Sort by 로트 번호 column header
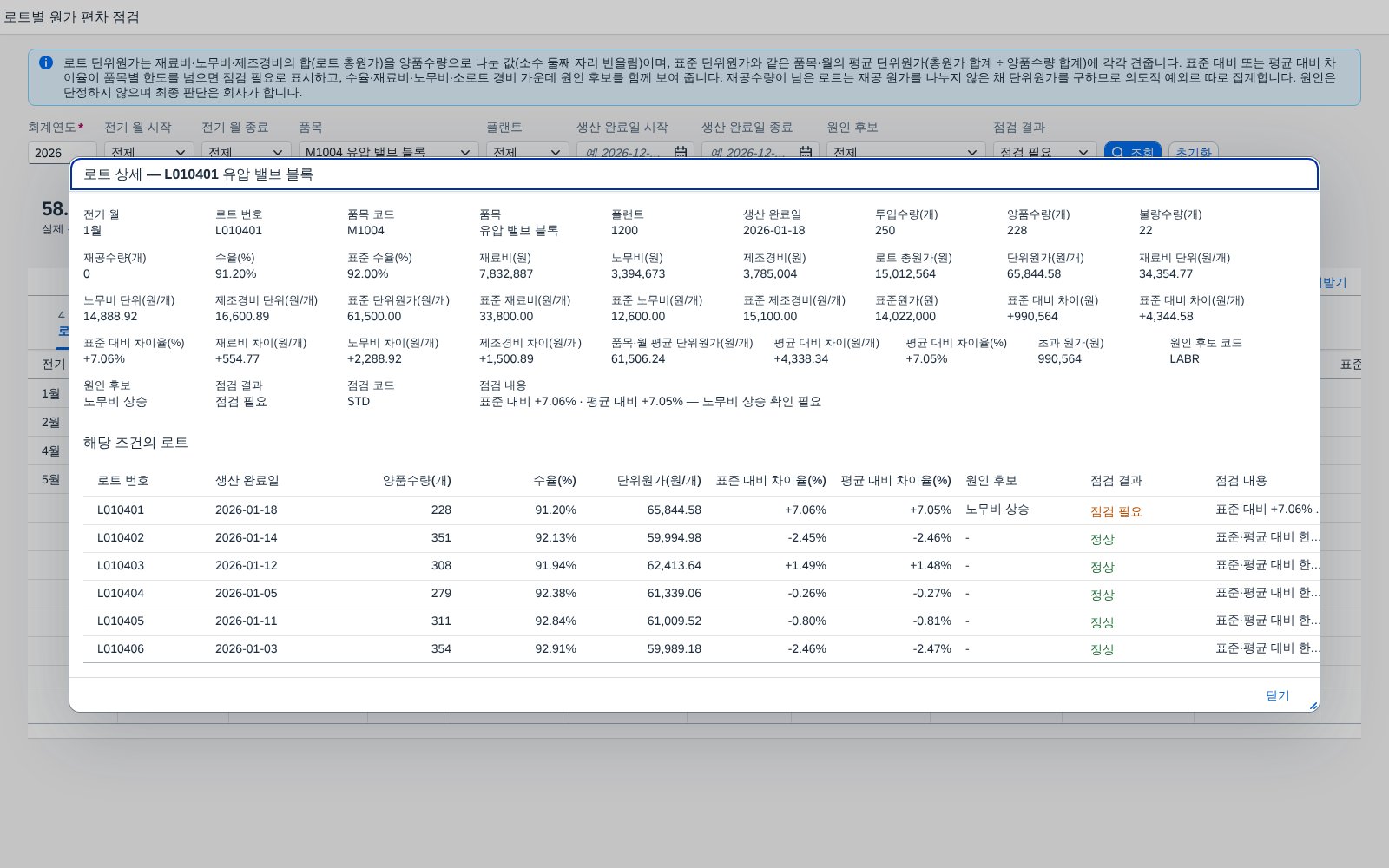The image size is (1389, 868). tap(123, 480)
